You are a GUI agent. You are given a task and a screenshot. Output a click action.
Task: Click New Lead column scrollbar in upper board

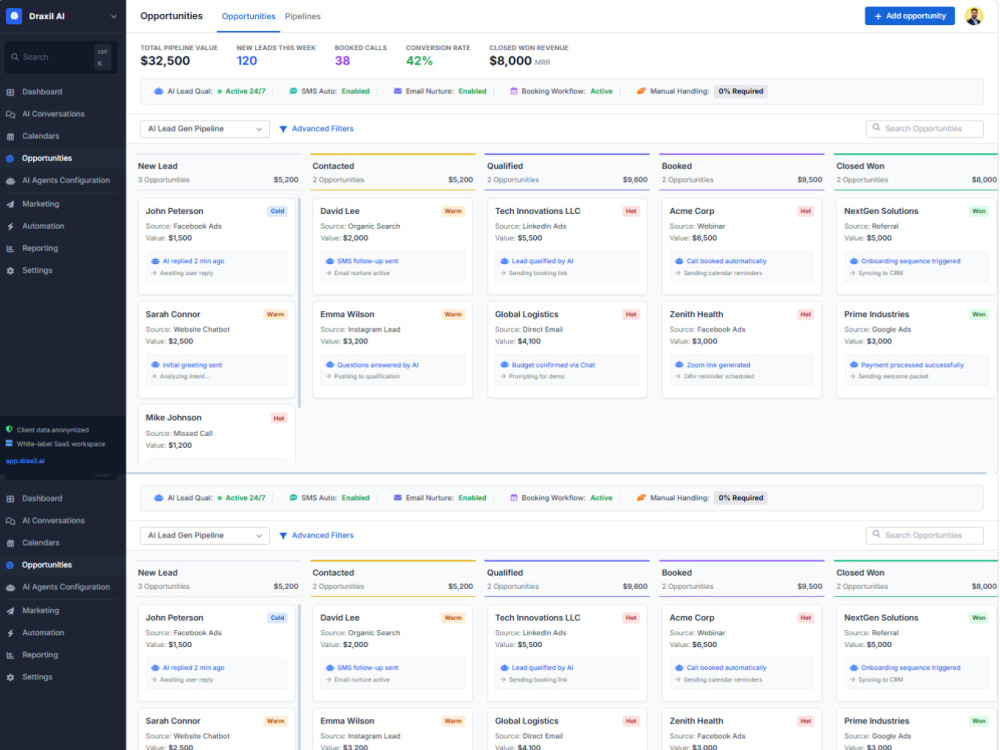point(299,303)
